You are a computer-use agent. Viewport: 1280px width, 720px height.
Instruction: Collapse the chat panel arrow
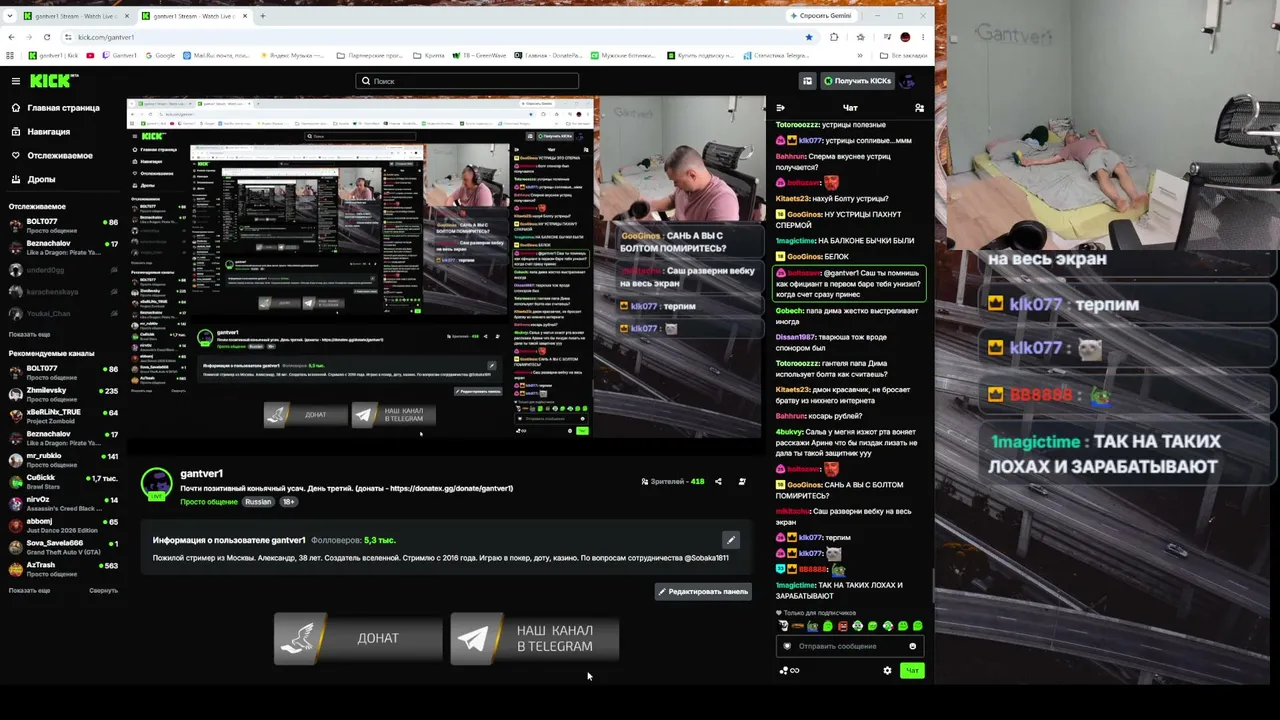click(780, 108)
